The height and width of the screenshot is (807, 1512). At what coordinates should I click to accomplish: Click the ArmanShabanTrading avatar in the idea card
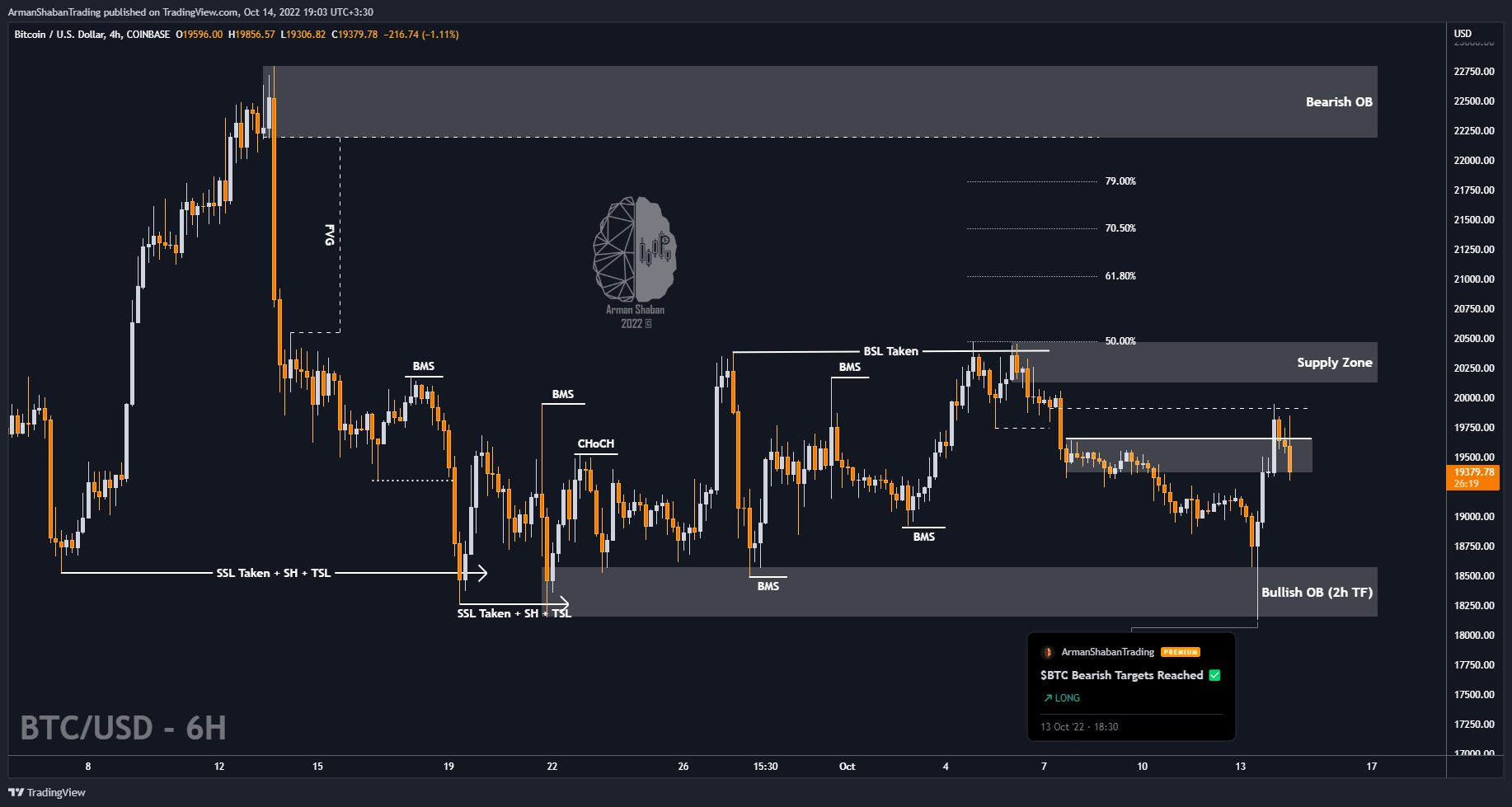click(x=1048, y=652)
